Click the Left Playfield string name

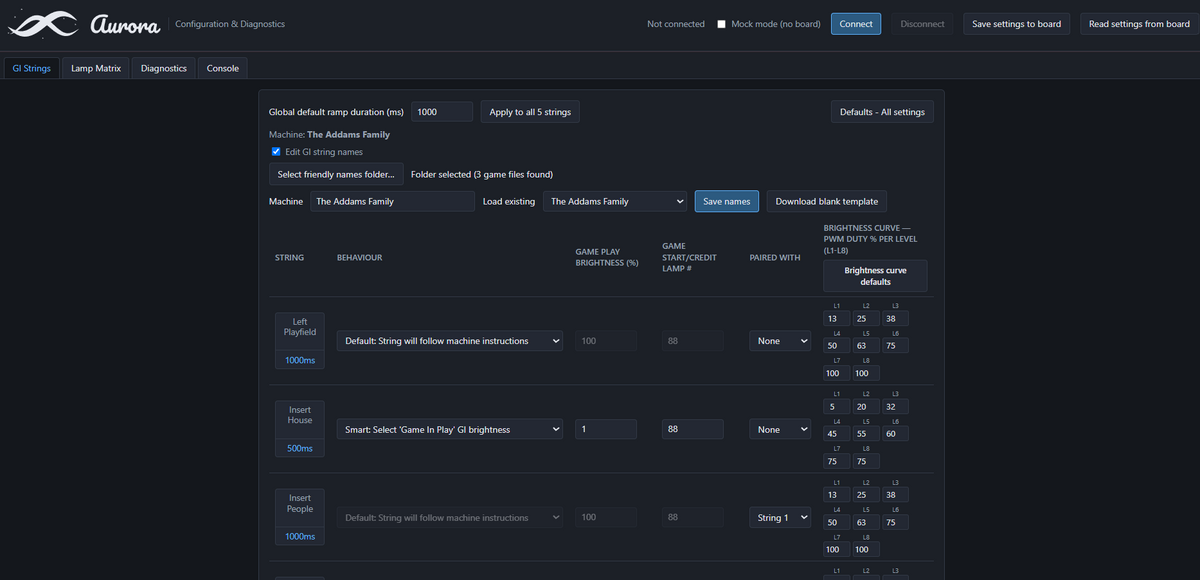[300, 327]
